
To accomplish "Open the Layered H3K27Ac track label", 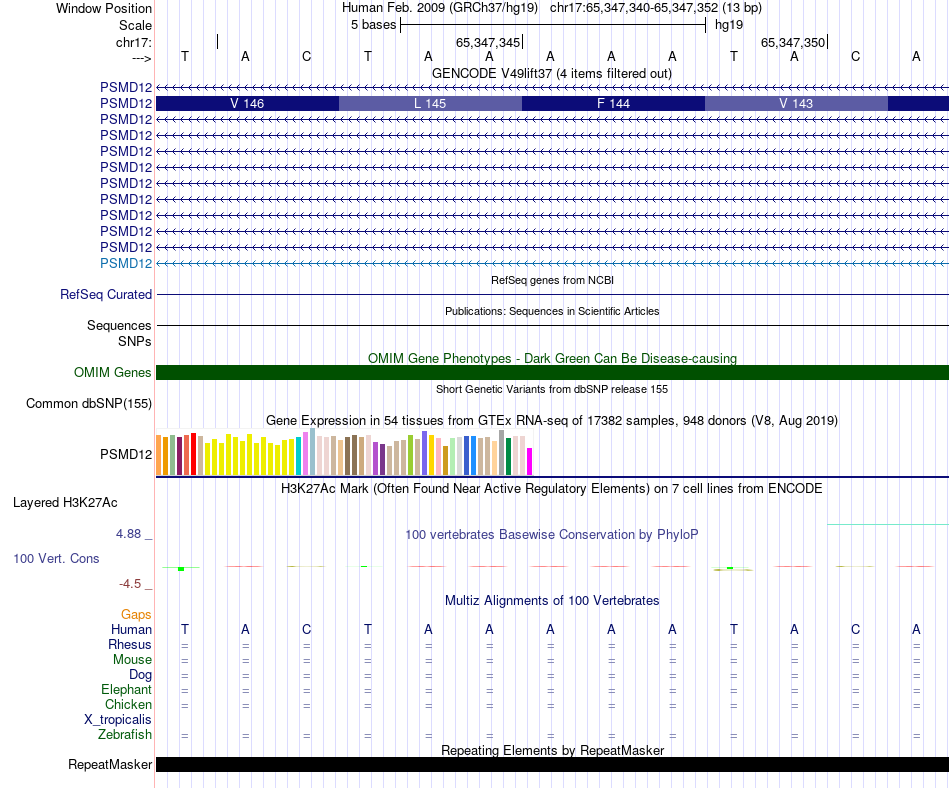I will pos(65,503).
